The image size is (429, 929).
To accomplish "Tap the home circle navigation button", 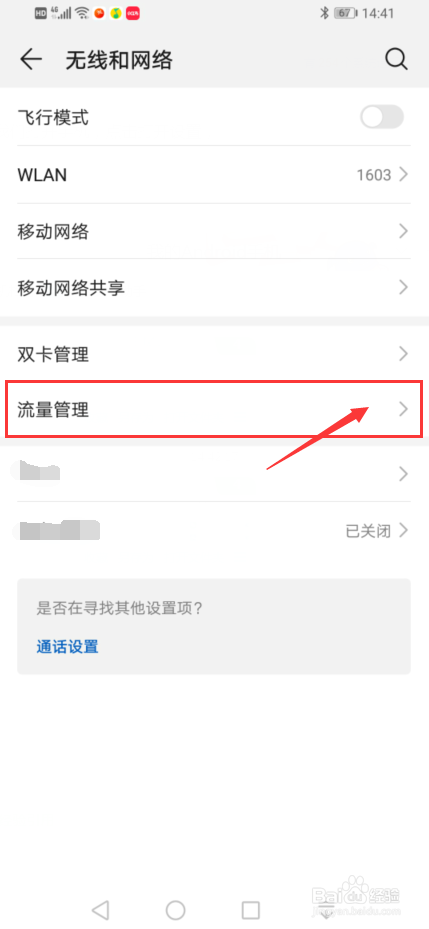I will (x=175, y=909).
